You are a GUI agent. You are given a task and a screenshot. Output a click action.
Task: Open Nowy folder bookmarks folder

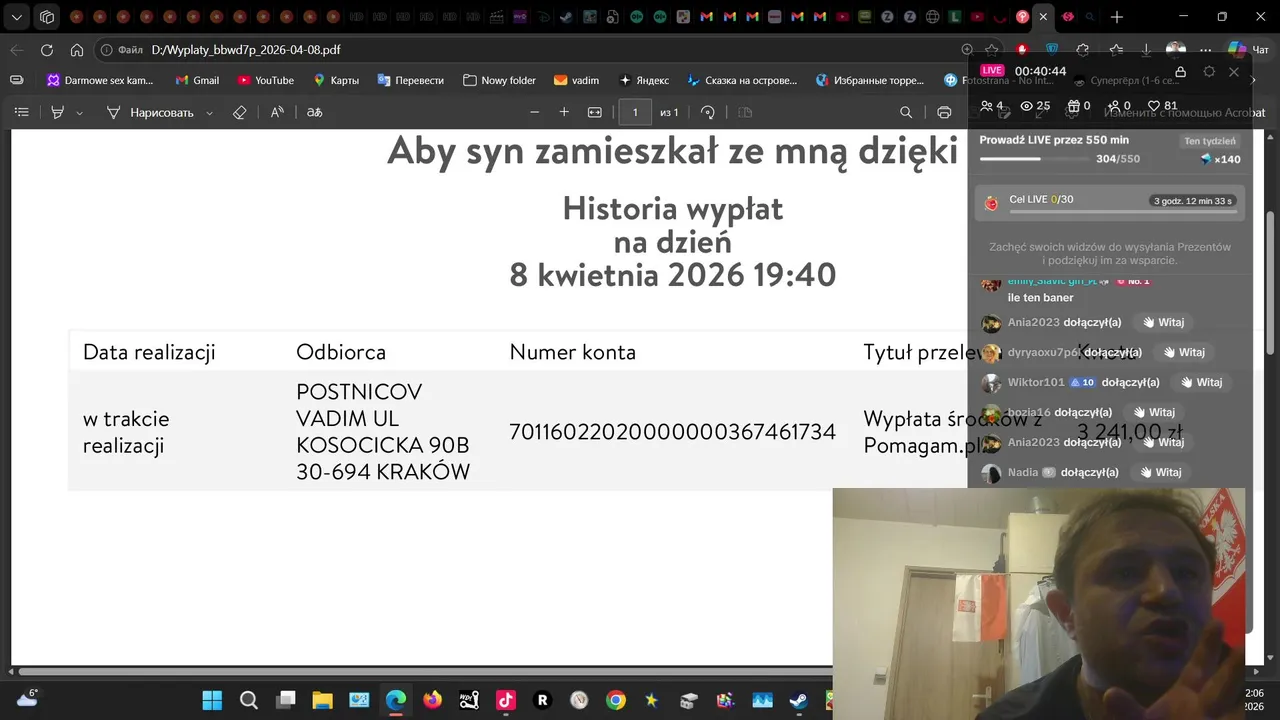coord(499,80)
